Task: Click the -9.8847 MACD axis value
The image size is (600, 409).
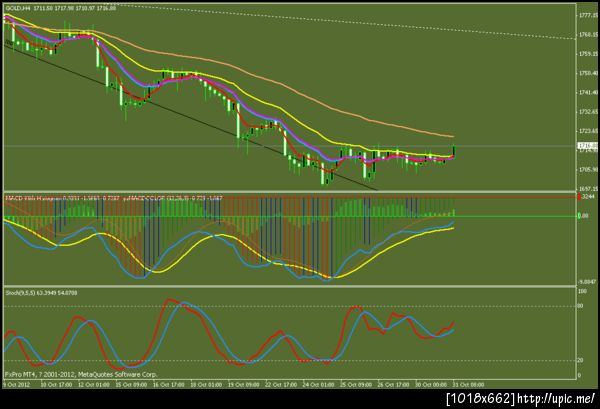Action: coord(588,282)
